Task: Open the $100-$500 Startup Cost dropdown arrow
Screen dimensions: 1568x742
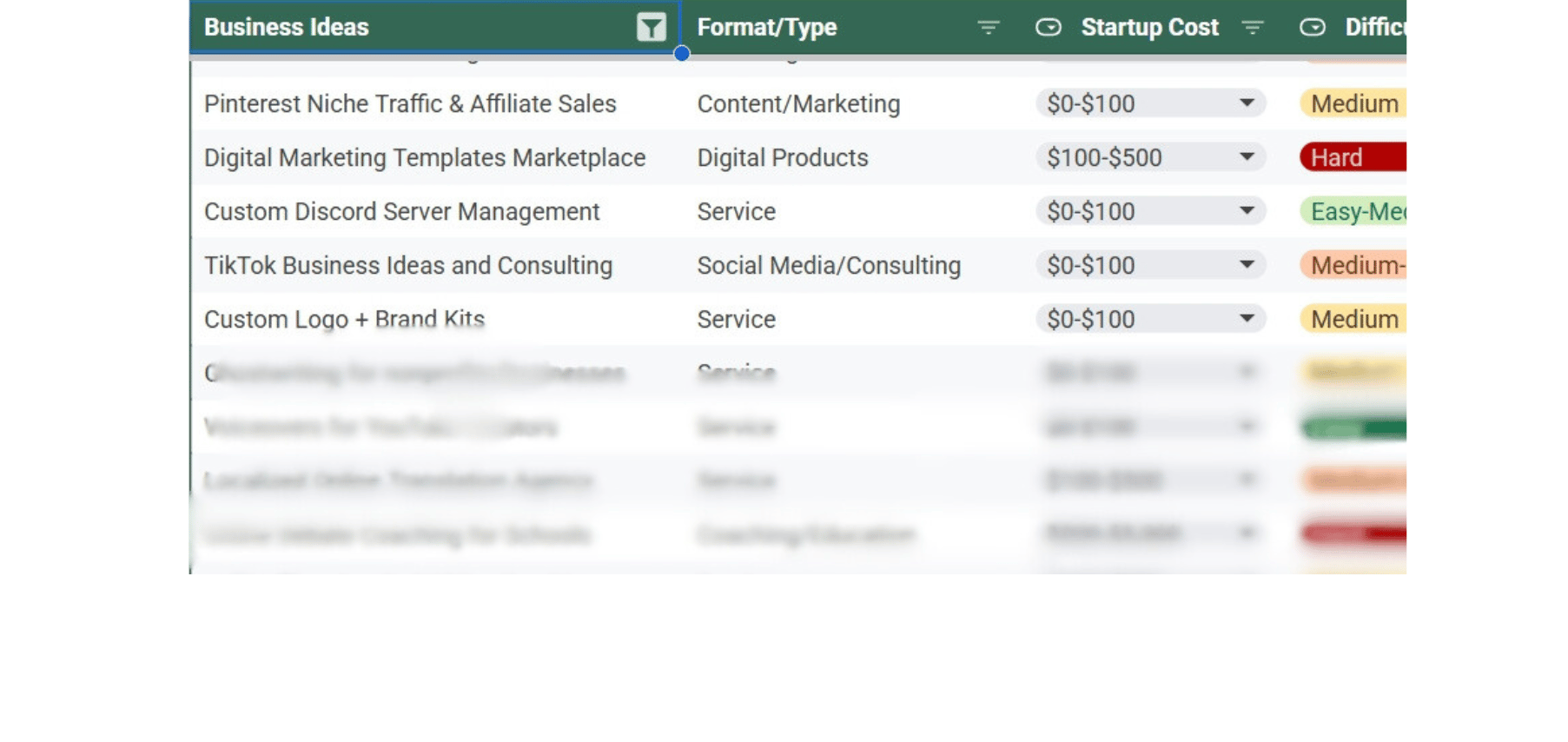Action: click(1247, 157)
